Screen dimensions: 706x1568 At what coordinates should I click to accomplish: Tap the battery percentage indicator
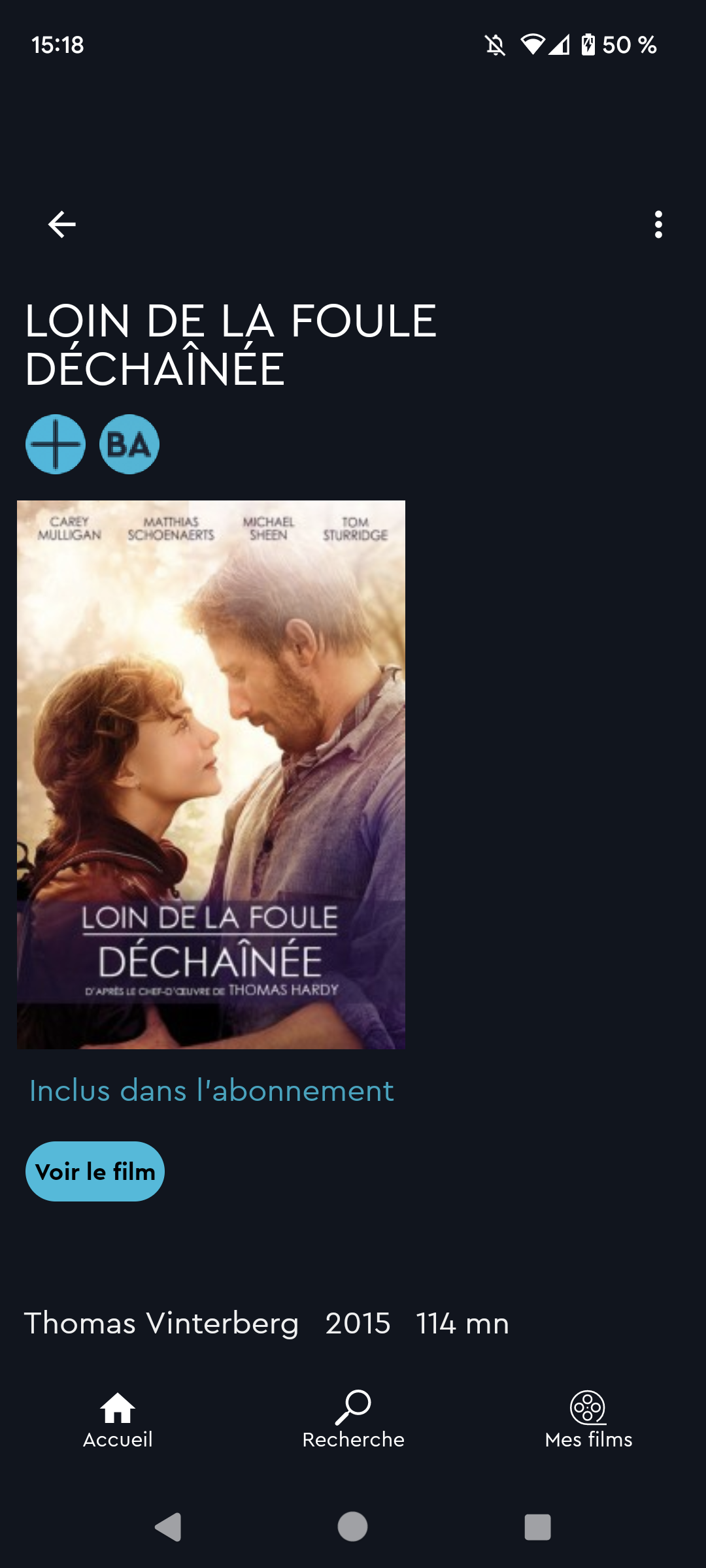618,45
